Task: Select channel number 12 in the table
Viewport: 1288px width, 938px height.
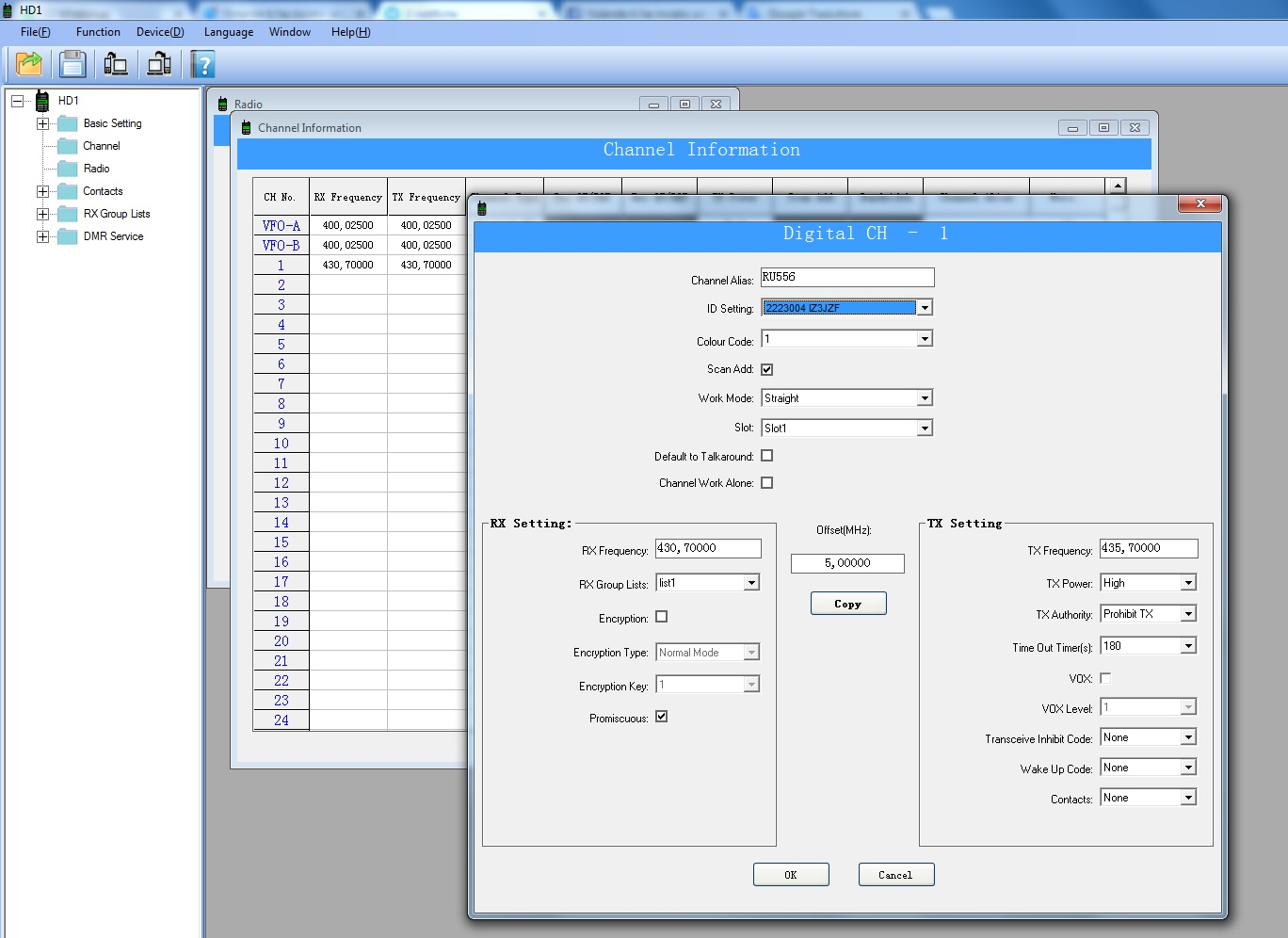Action: point(282,483)
